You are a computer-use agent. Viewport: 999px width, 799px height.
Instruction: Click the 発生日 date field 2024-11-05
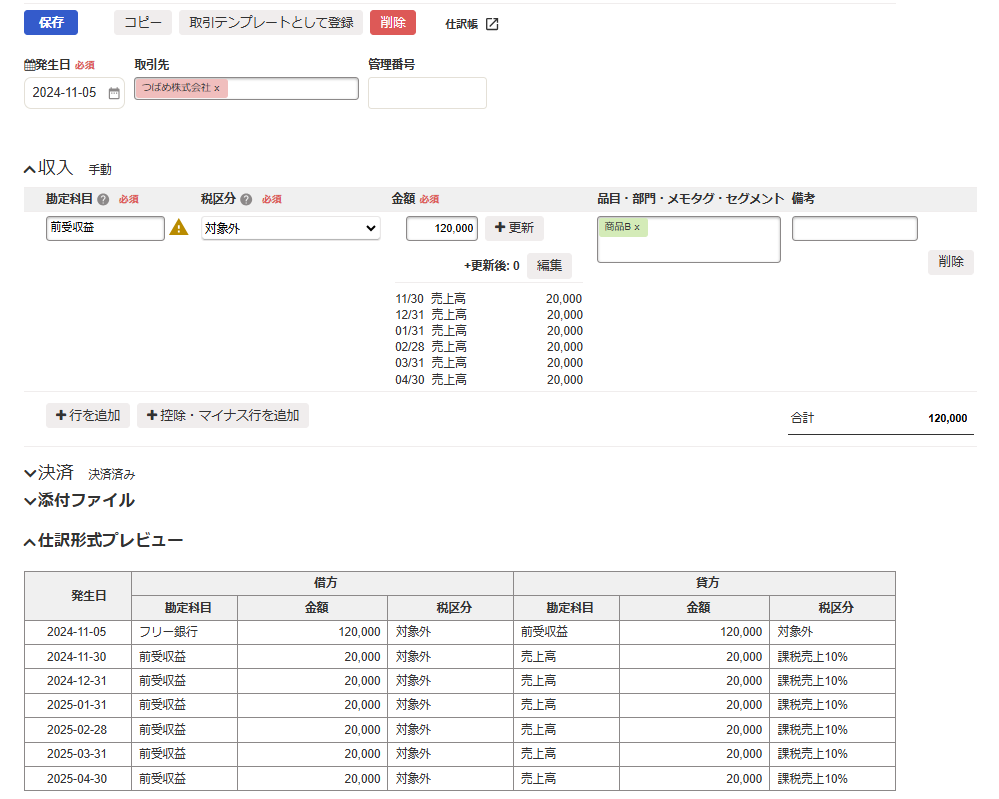(x=74, y=93)
